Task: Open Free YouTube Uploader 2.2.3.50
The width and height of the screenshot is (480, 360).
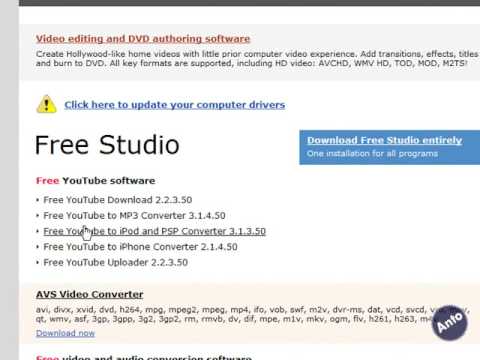Action: pyautogui.click(x=116, y=263)
